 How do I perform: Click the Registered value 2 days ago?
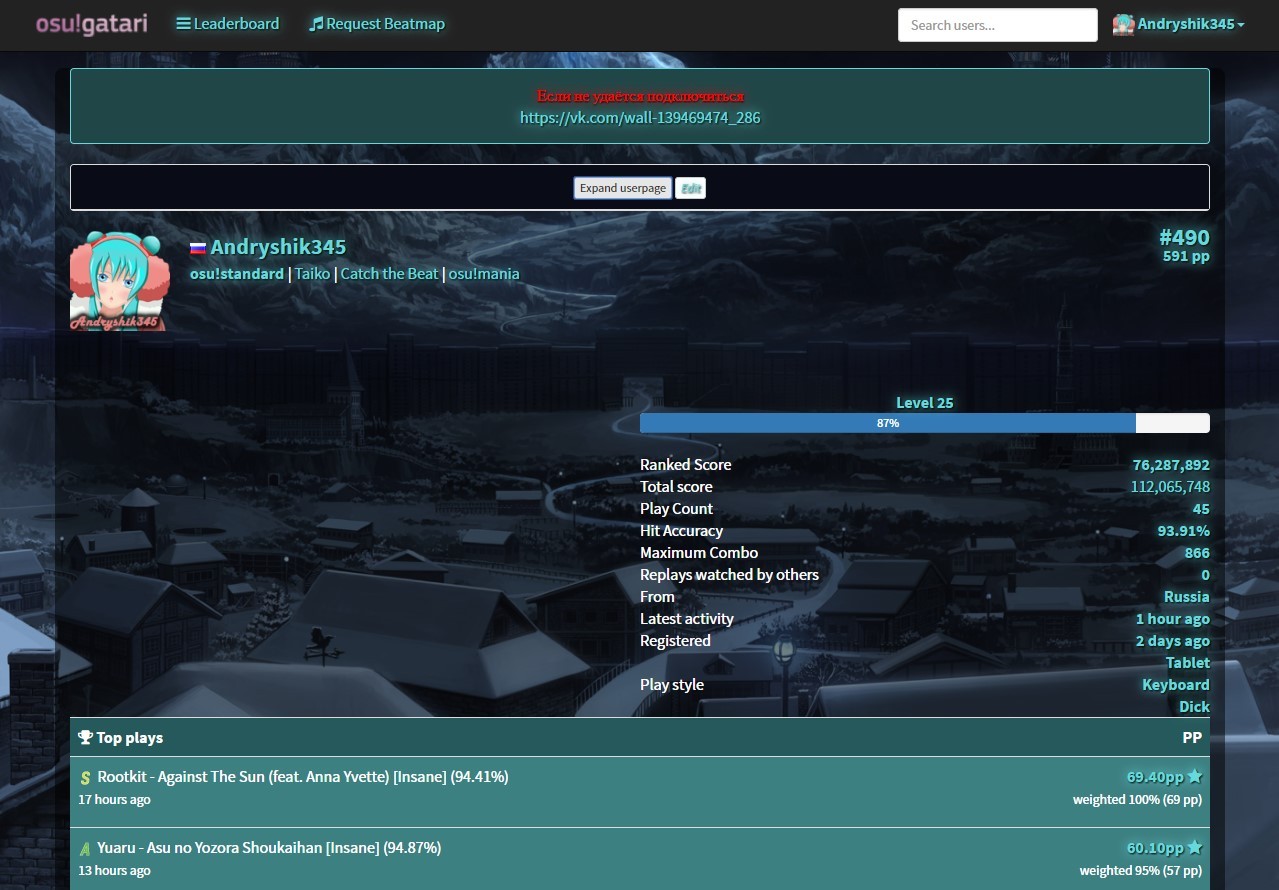click(1172, 641)
